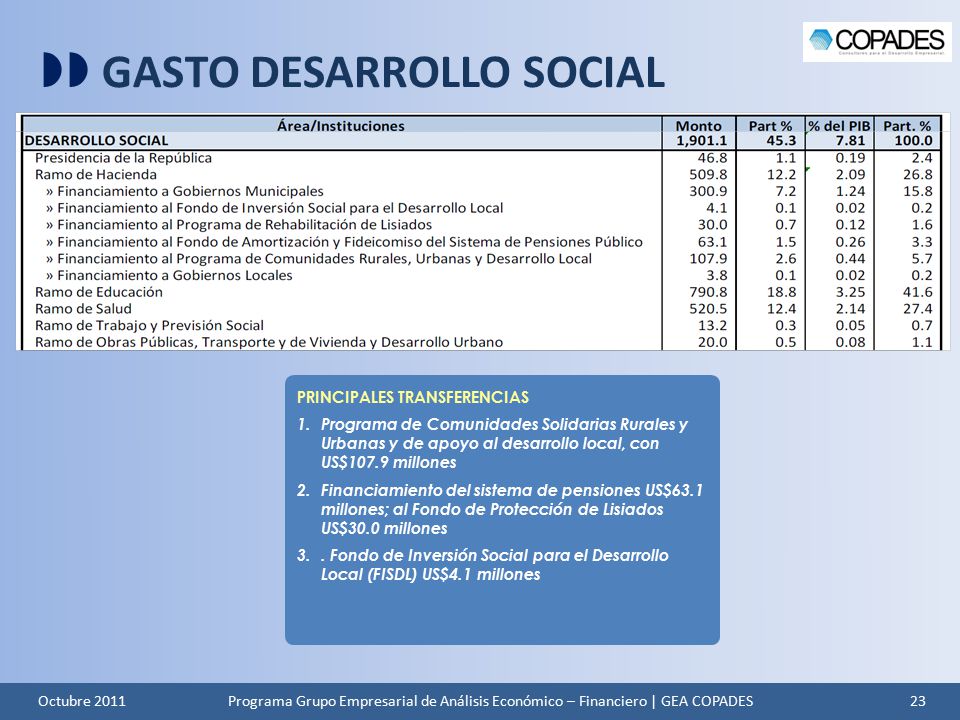Click the 'PRINCIPALES TRANSFERENCIAS' heading
This screenshot has height=720, width=960.
pyautogui.click(x=413, y=397)
